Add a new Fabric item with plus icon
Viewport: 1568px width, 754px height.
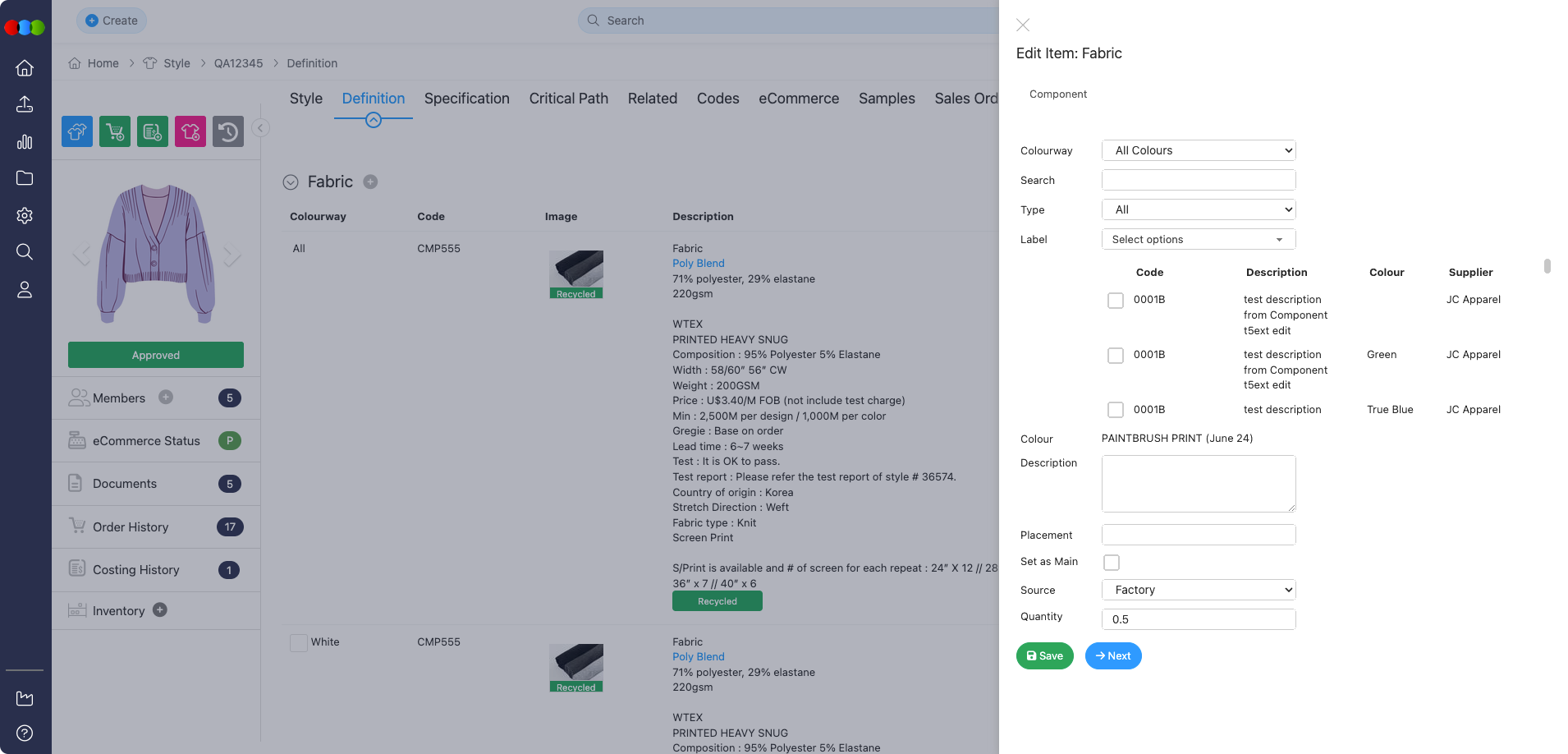pos(370,182)
